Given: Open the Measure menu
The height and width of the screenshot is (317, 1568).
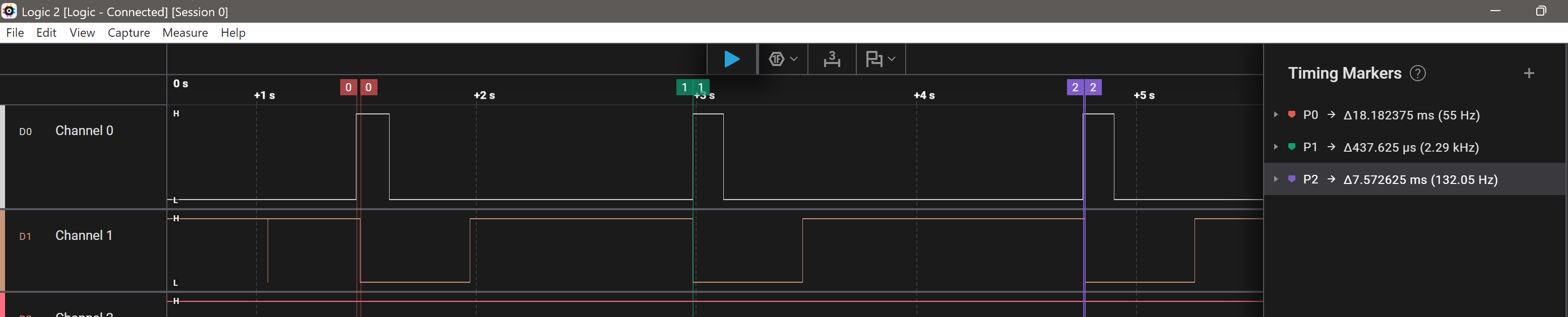Looking at the screenshot, I should [x=185, y=33].
